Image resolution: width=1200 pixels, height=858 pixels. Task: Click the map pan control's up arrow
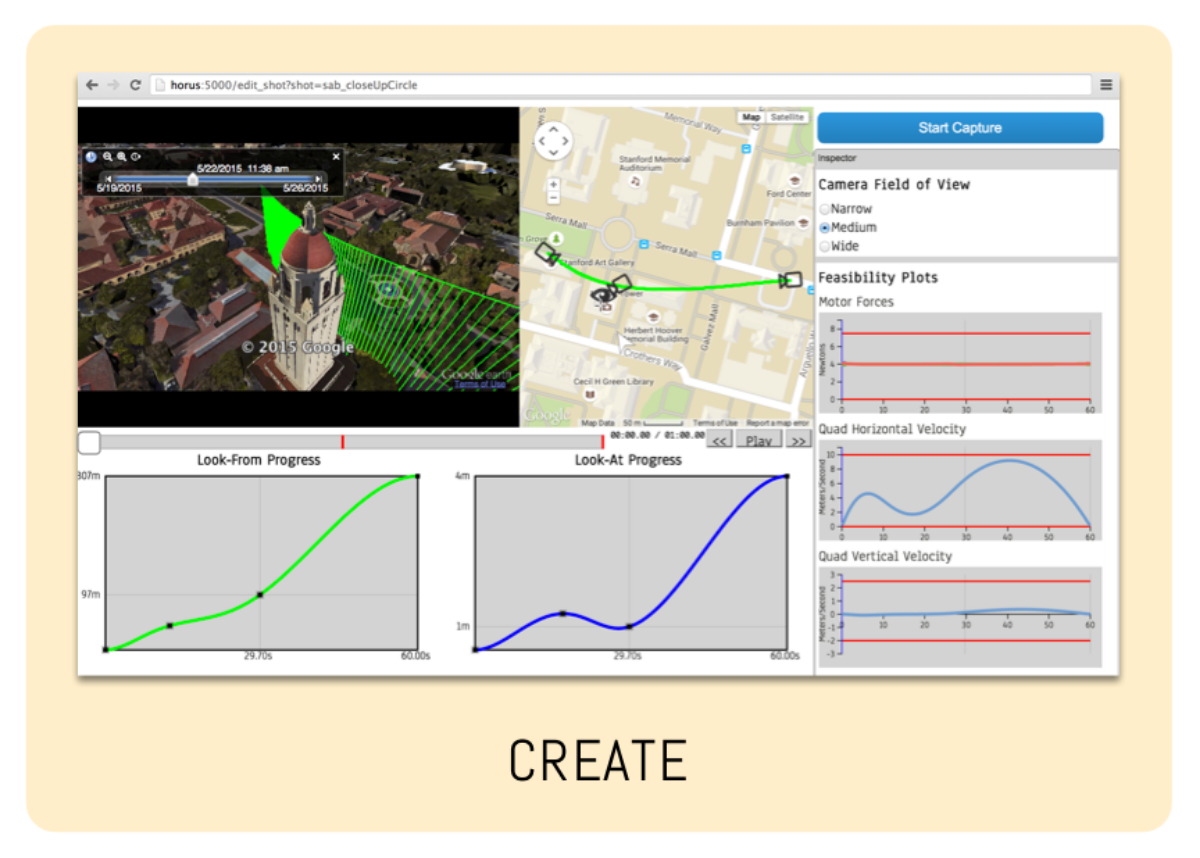[554, 130]
